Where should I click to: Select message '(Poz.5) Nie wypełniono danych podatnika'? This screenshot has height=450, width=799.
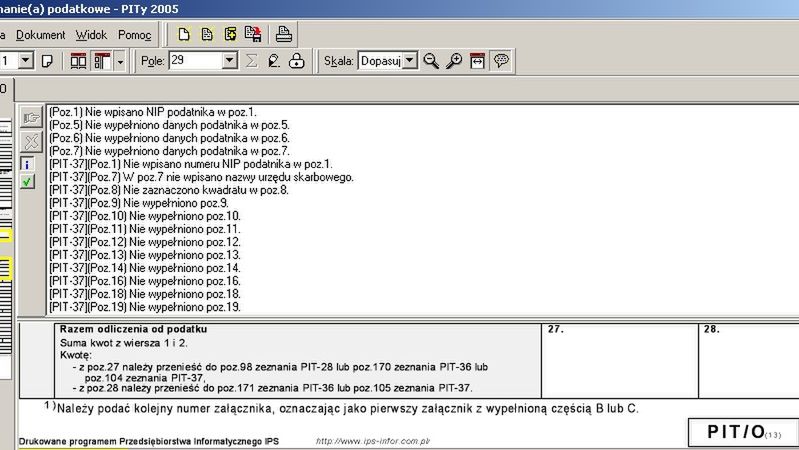[169, 125]
